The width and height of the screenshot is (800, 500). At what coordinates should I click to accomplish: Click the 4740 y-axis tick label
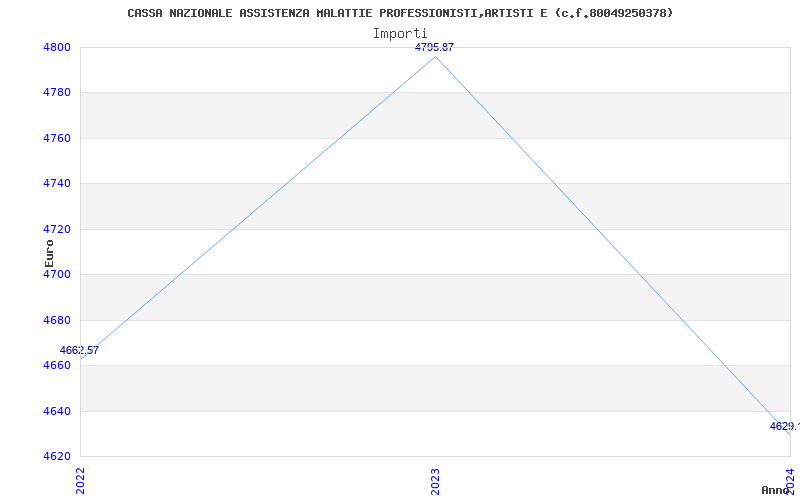(x=56, y=184)
